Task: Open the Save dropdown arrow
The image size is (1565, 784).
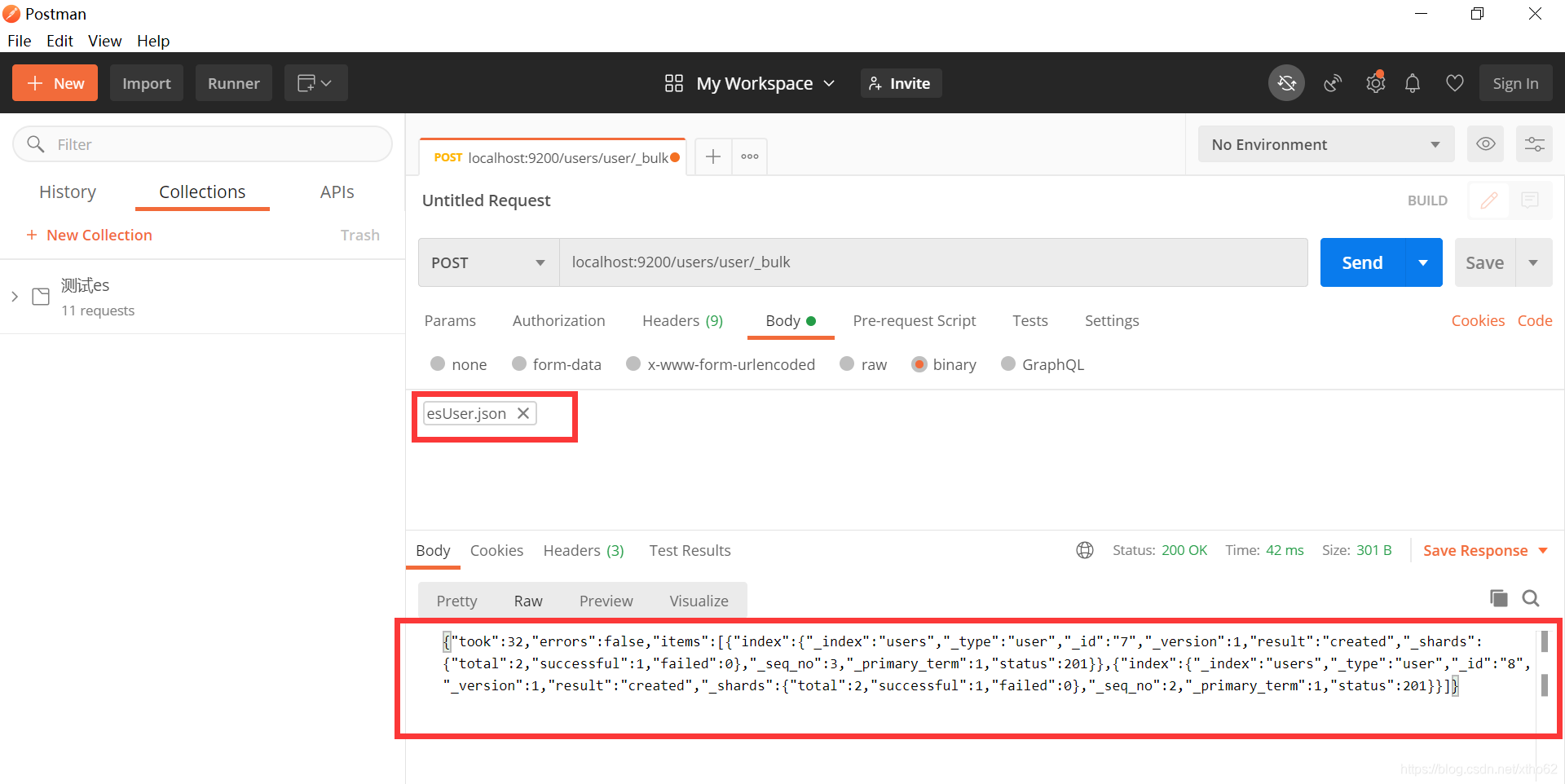Action: click(1533, 262)
